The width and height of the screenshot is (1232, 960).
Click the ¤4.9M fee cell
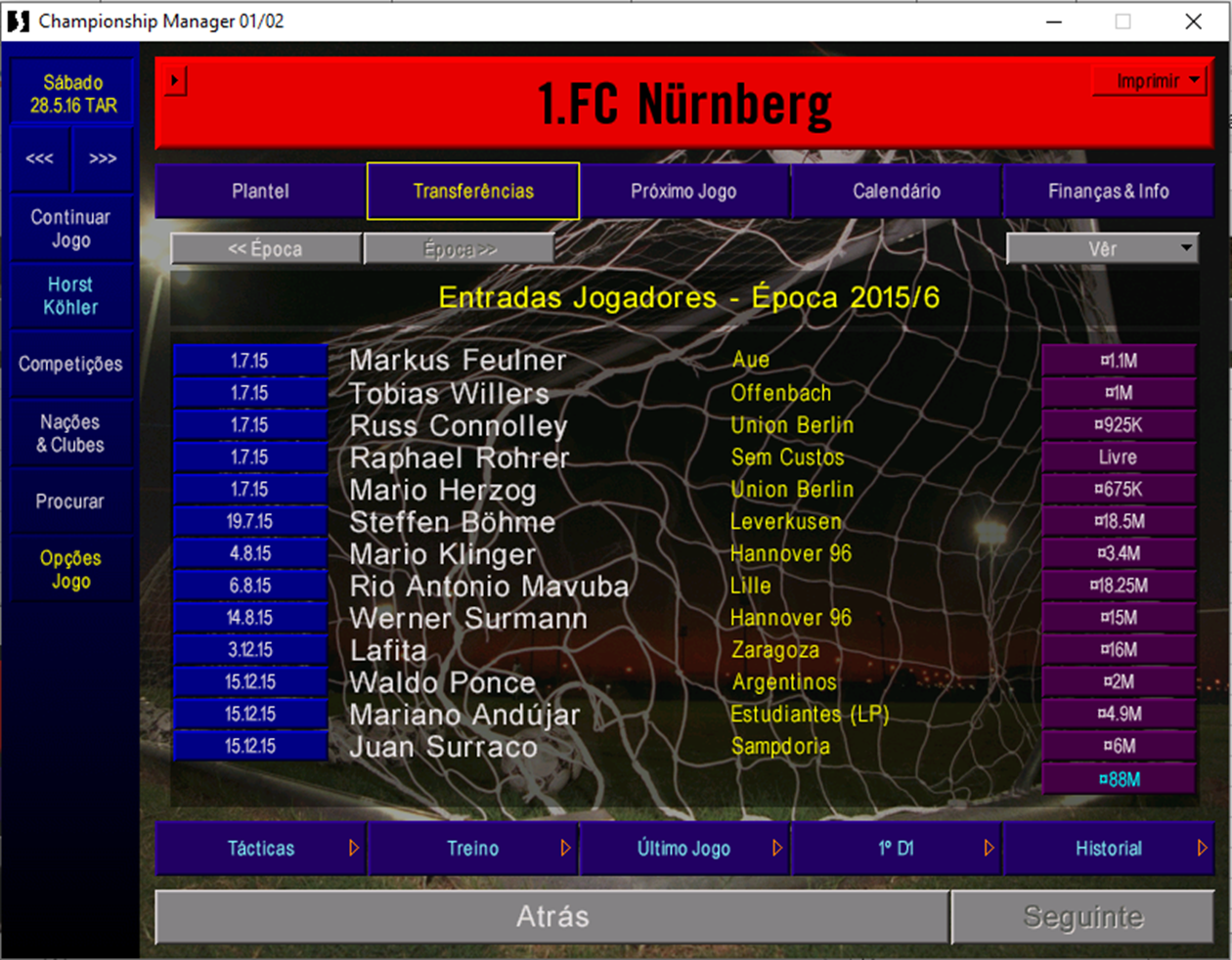click(x=1119, y=715)
